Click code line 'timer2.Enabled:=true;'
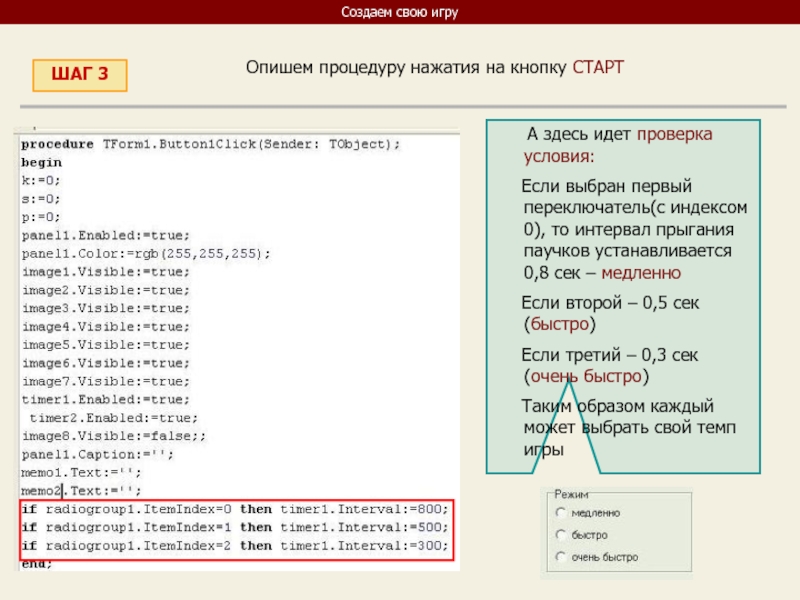Viewport: 800px width, 600px height. click(x=113, y=418)
